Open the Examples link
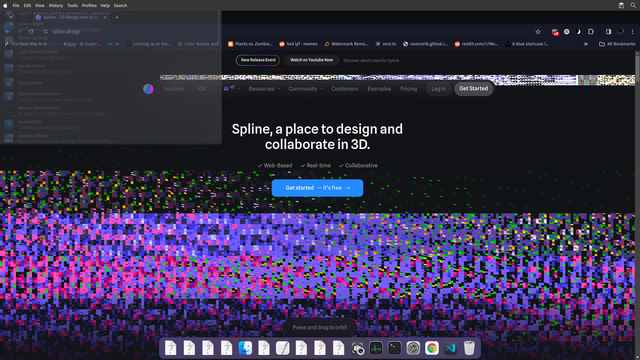The width and height of the screenshot is (640, 360). point(379,89)
